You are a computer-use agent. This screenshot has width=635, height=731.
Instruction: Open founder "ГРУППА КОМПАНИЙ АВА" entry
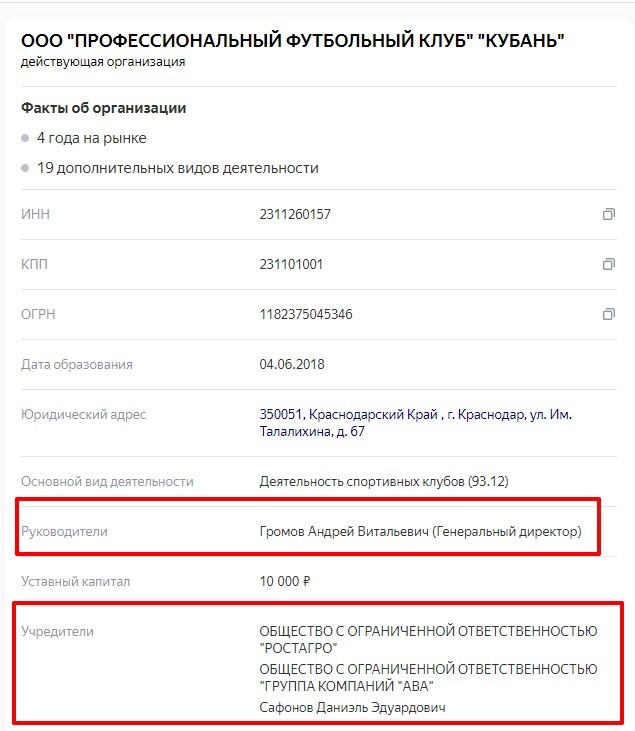pyautogui.click(x=428, y=677)
